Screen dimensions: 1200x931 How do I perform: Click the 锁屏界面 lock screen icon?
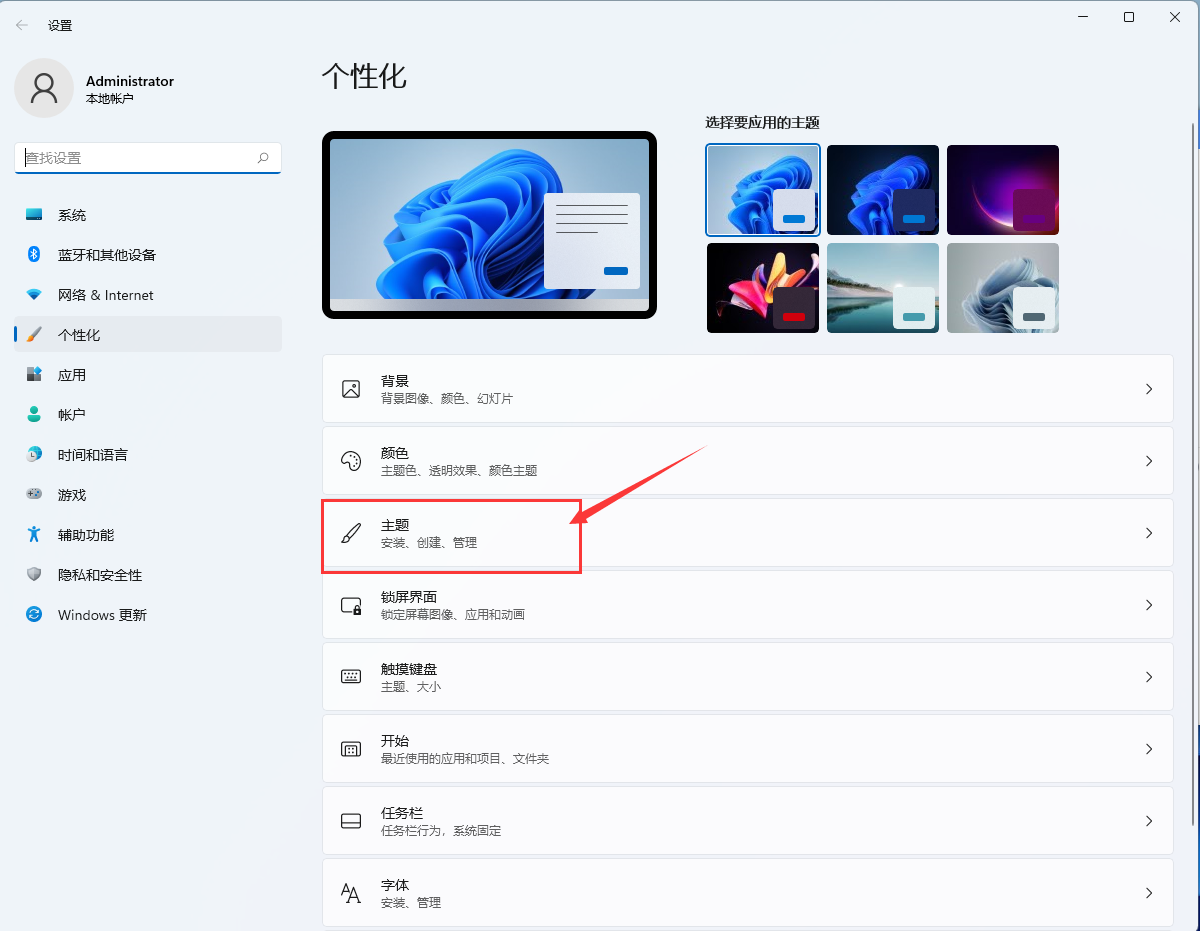click(x=351, y=605)
